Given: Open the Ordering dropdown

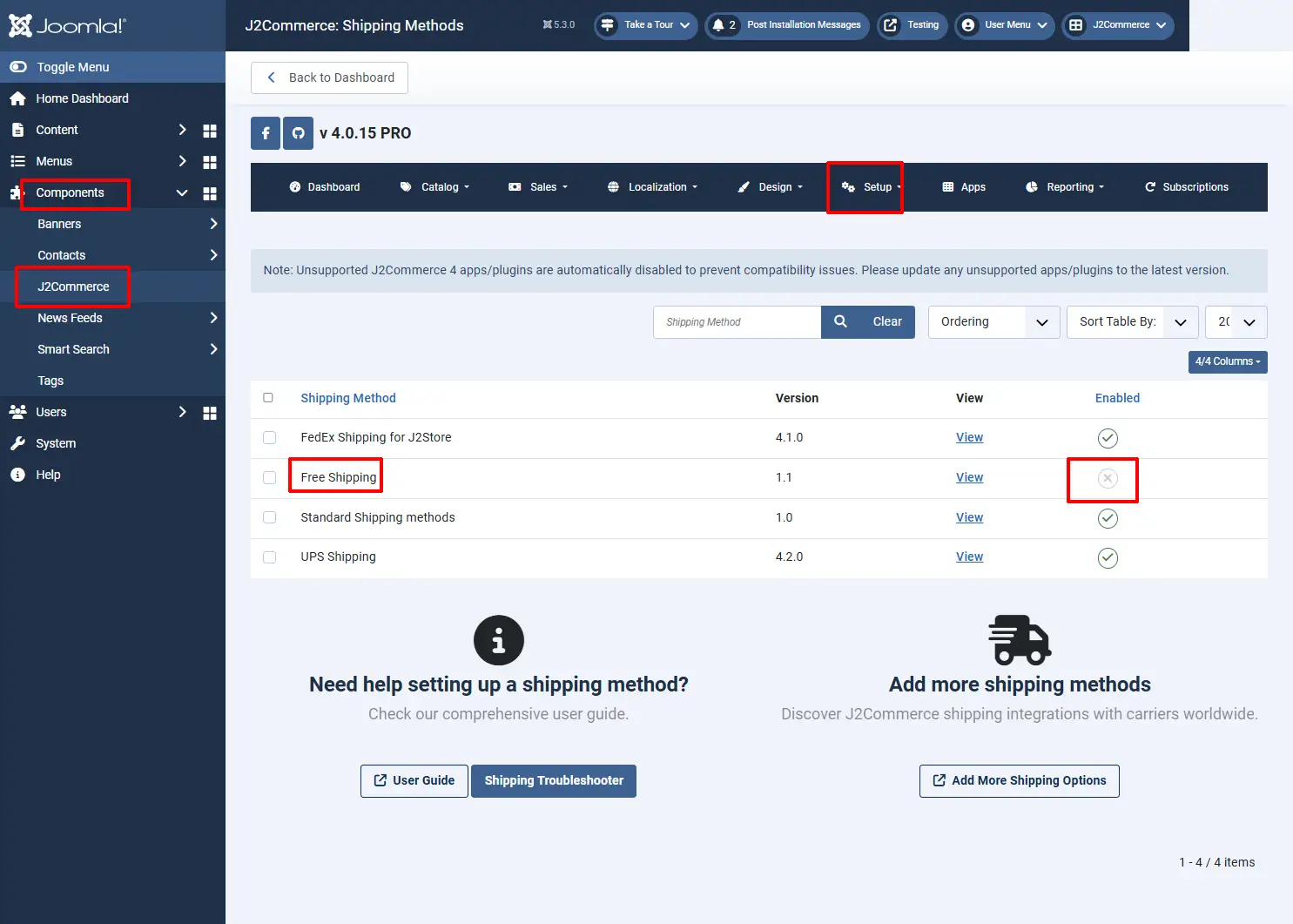Looking at the screenshot, I should 993,322.
